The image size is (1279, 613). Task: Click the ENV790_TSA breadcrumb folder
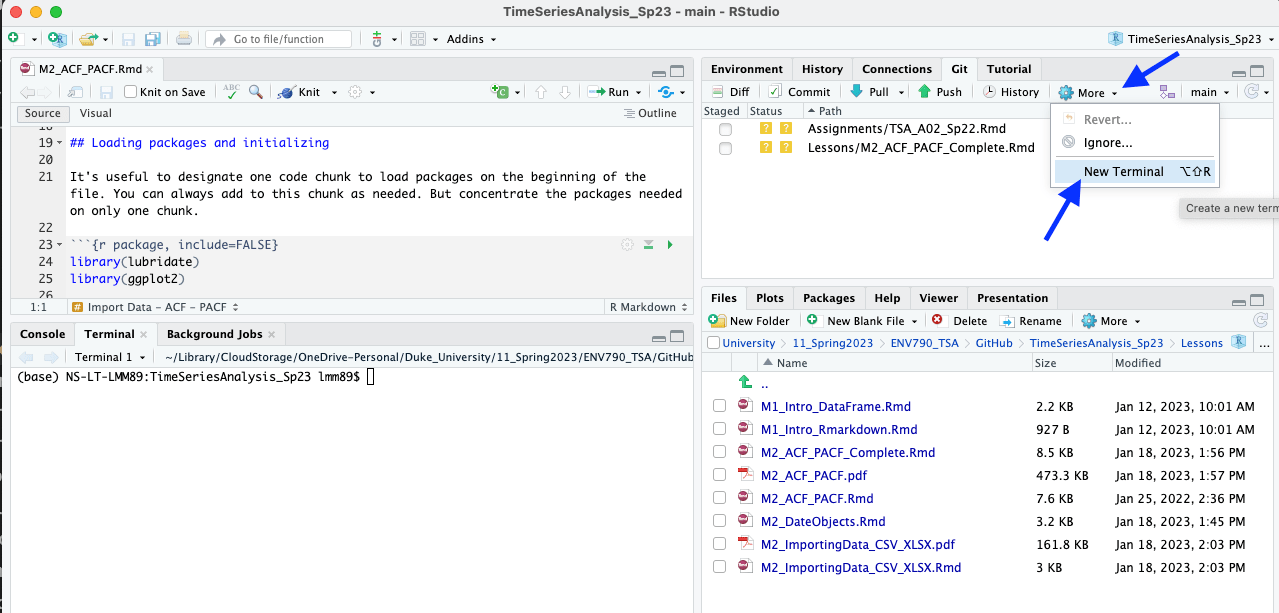tap(926, 343)
